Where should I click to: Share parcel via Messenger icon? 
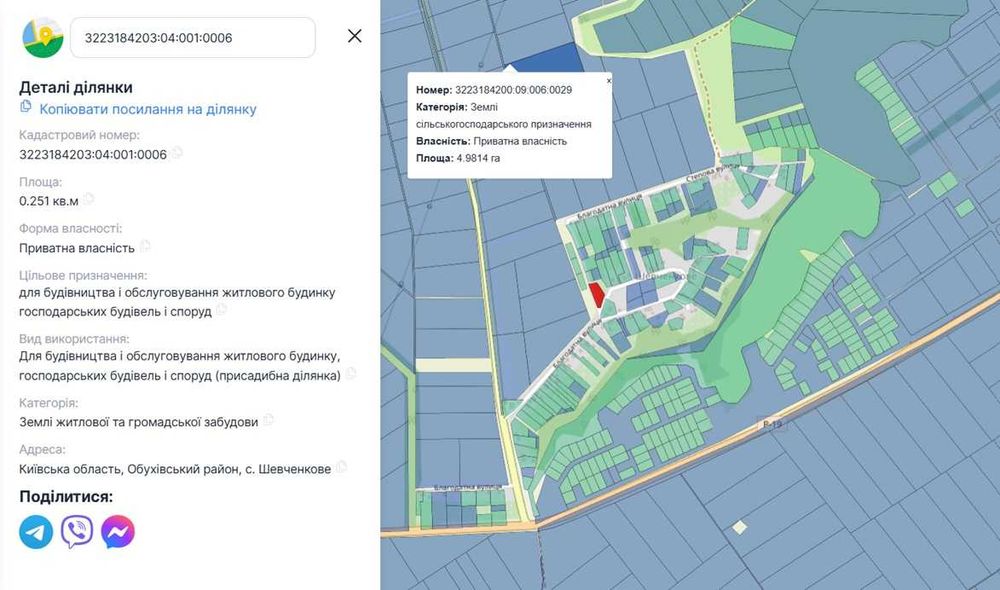pyautogui.click(x=118, y=531)
